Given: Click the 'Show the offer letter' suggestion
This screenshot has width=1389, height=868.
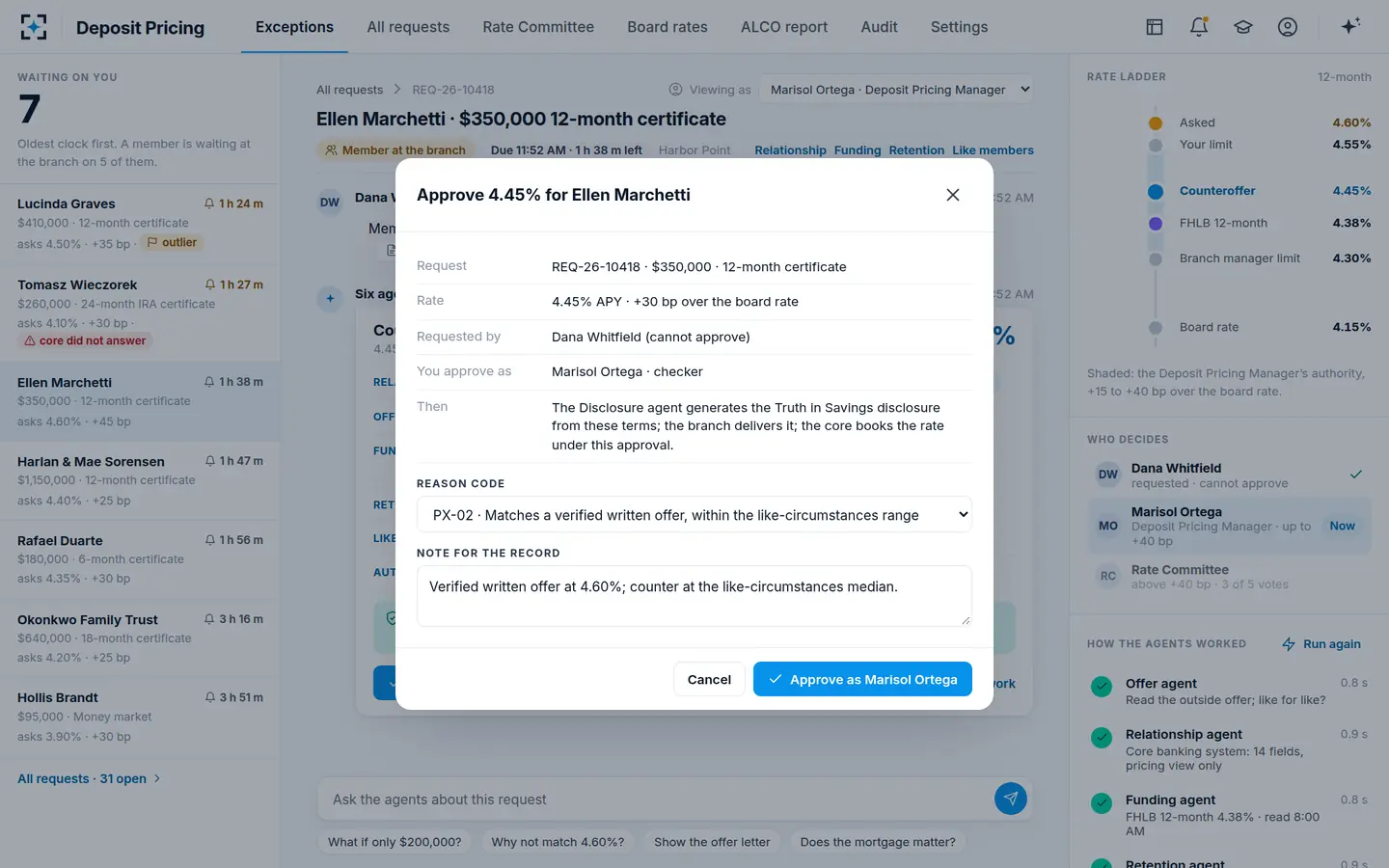Looking at the screenshot, I should coord(712,842).
